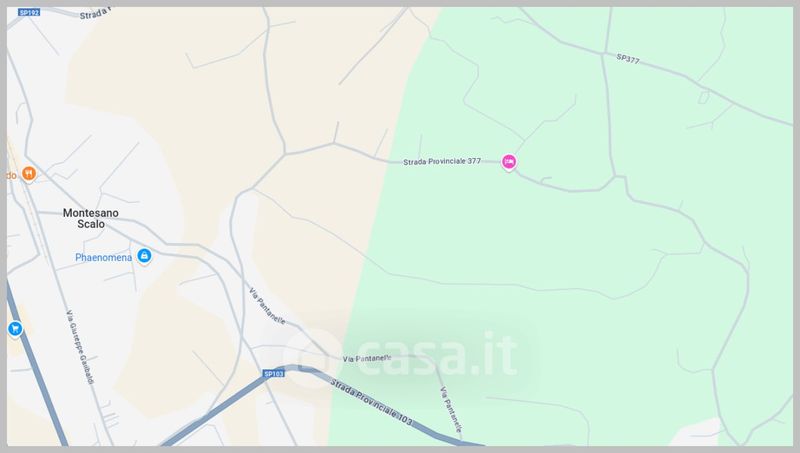
Task: Click the diagonal Via Pantanelle label
Action: [x=267, y=306]
